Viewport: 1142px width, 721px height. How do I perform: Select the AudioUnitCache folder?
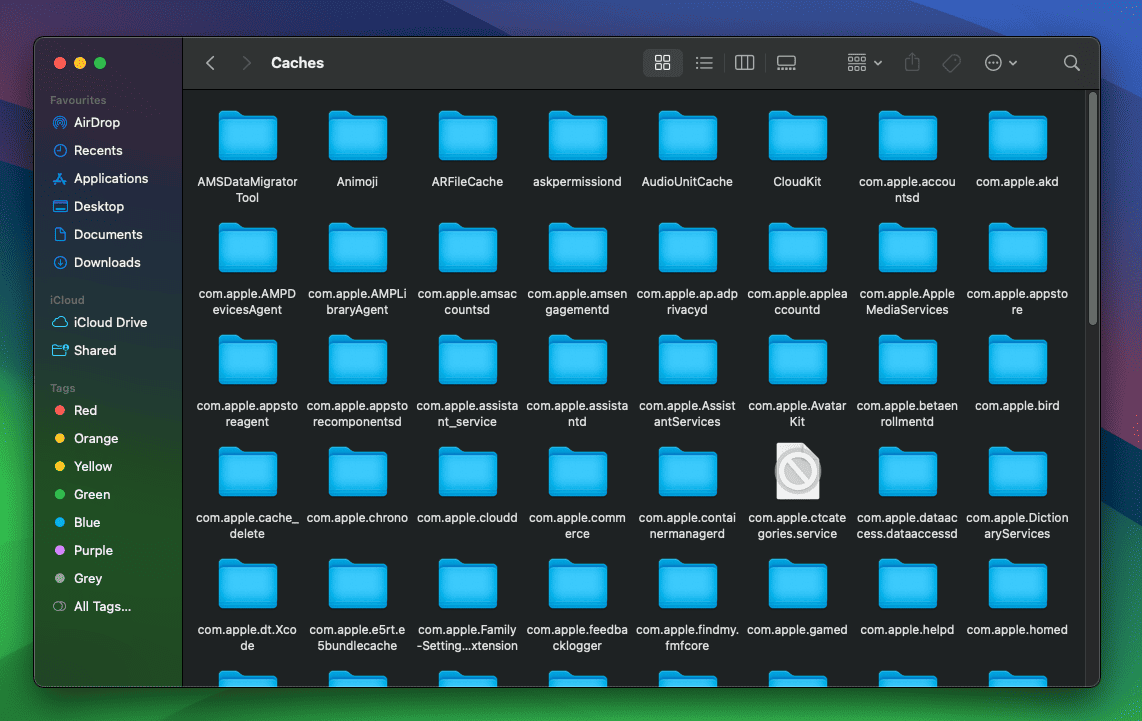pos(688,136)
